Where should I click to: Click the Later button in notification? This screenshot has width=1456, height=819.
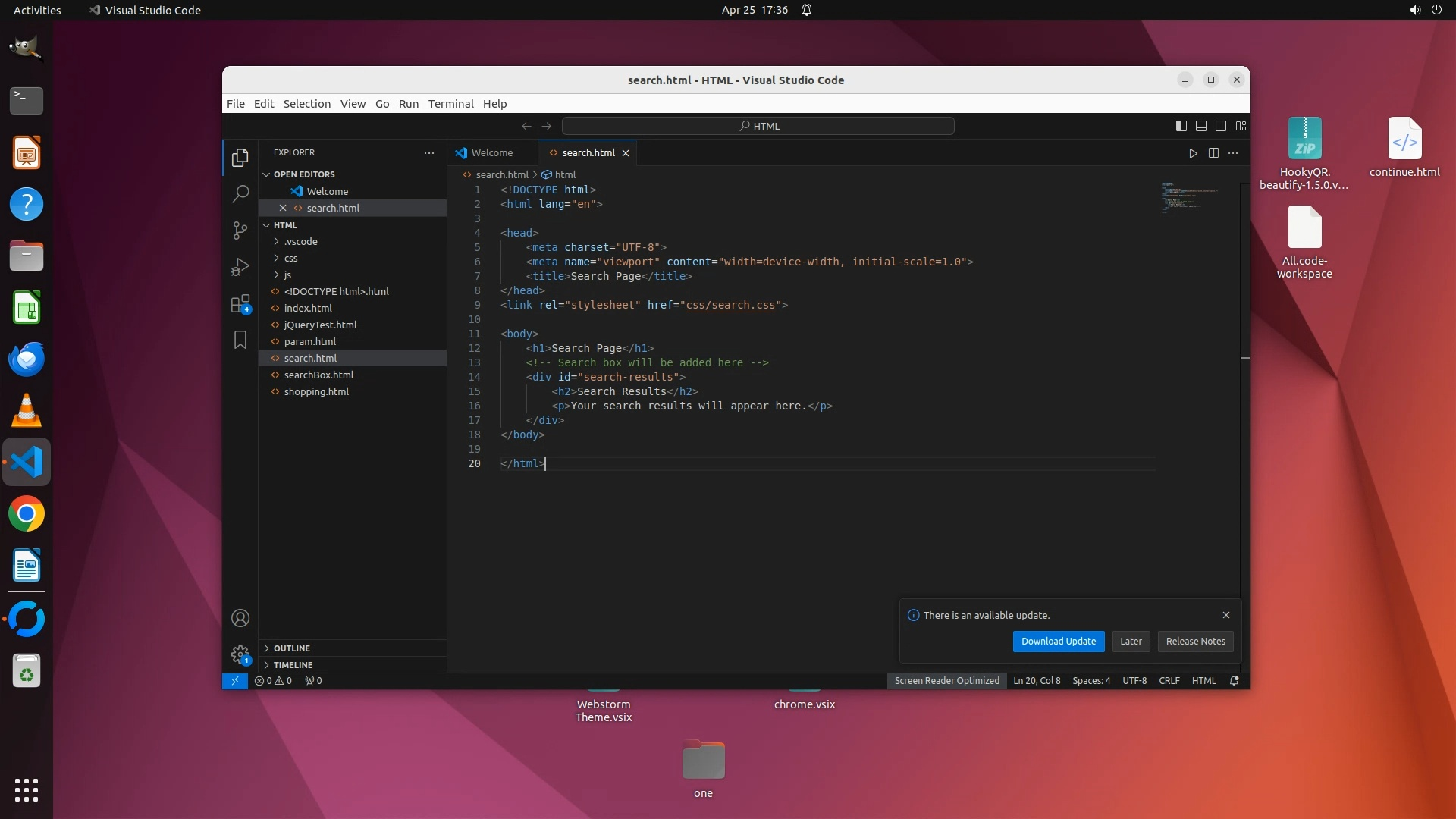(x=1131, y=642)
